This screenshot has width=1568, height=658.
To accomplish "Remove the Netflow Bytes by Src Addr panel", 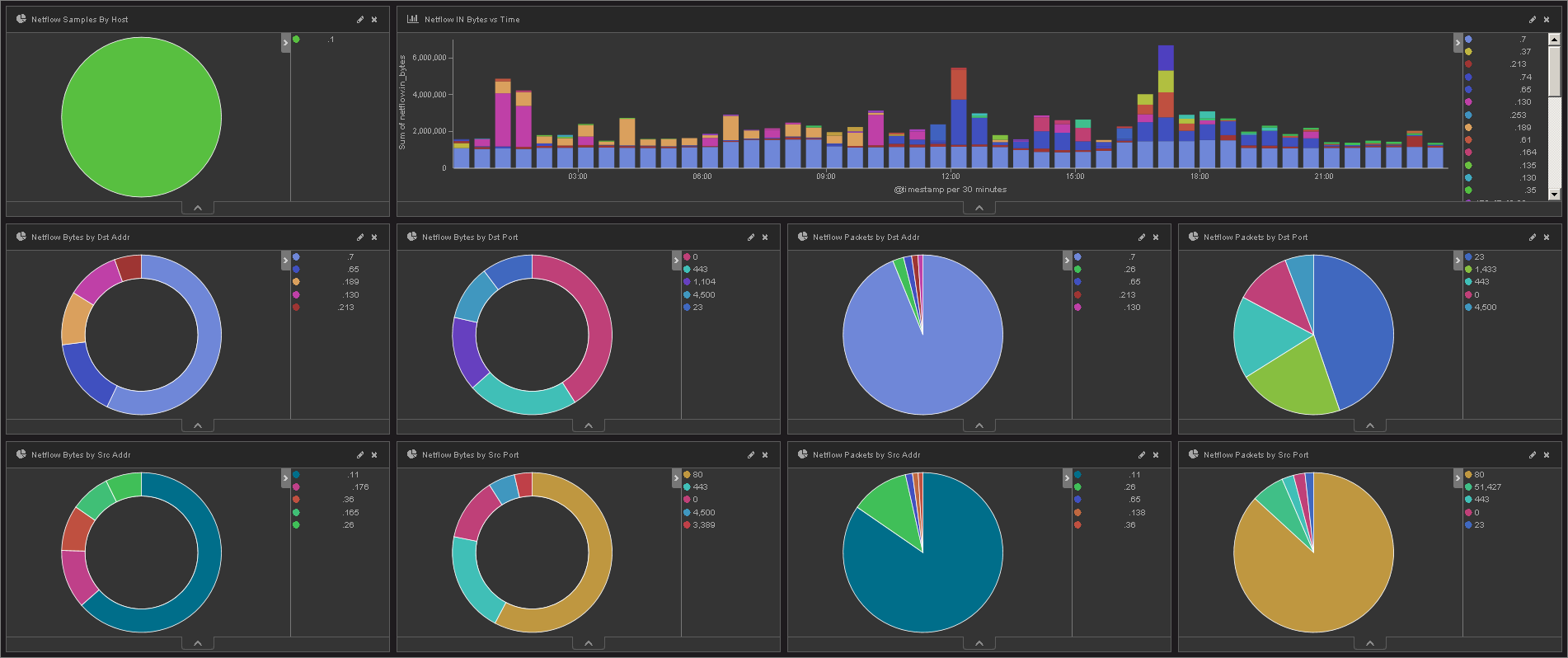I will click(x=374, y=455).
